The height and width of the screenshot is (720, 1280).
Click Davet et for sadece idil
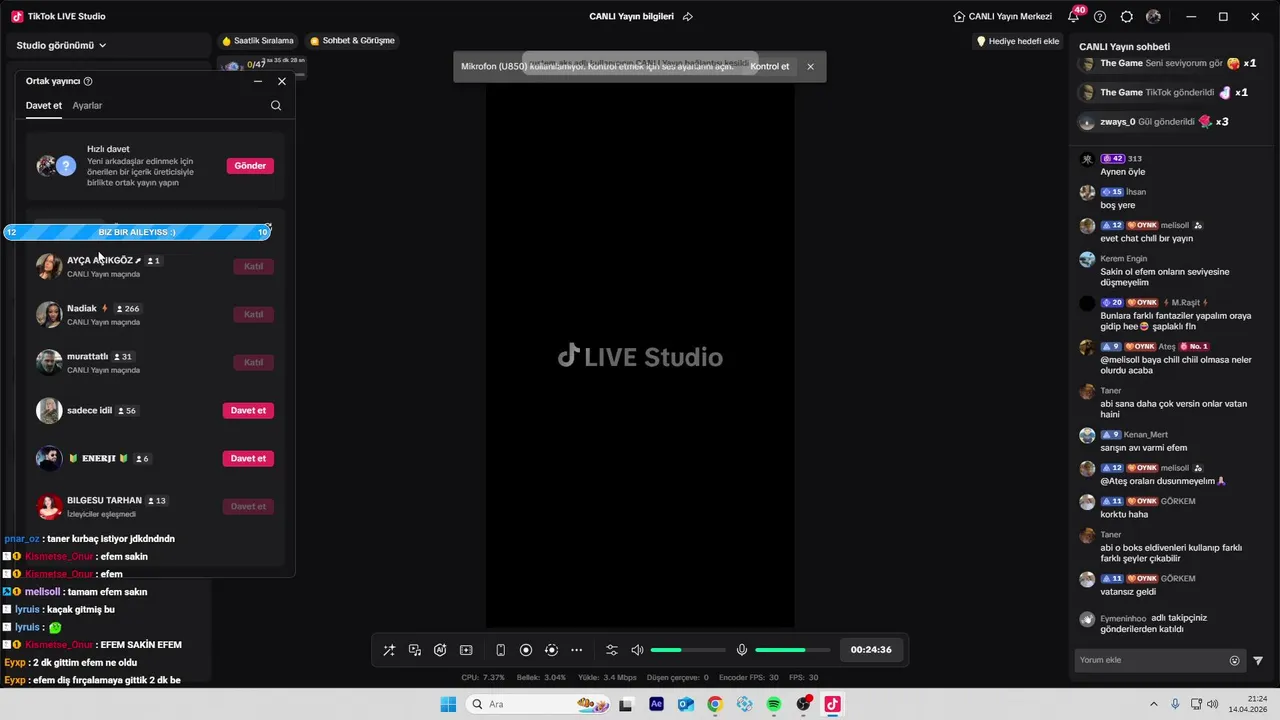click(x=248, y=410)
